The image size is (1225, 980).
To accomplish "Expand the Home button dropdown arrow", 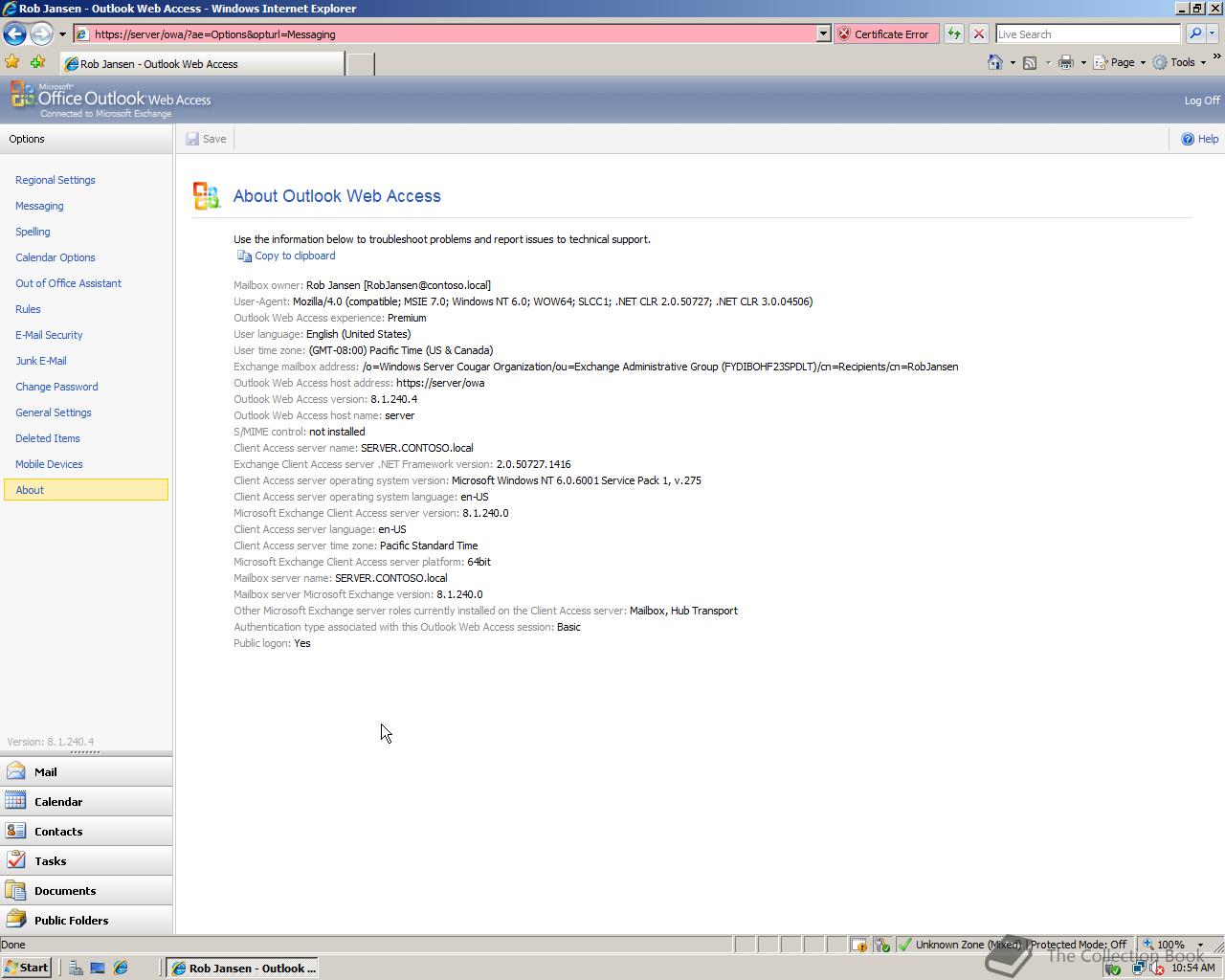I will [1013, 62].
